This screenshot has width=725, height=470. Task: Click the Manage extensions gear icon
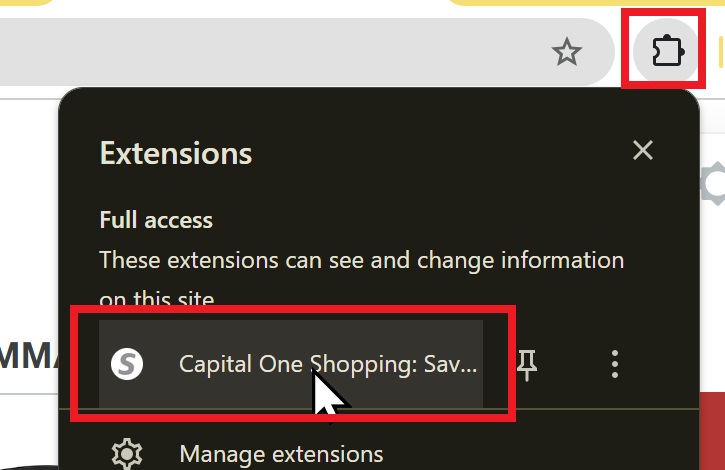tap(127, 454)
